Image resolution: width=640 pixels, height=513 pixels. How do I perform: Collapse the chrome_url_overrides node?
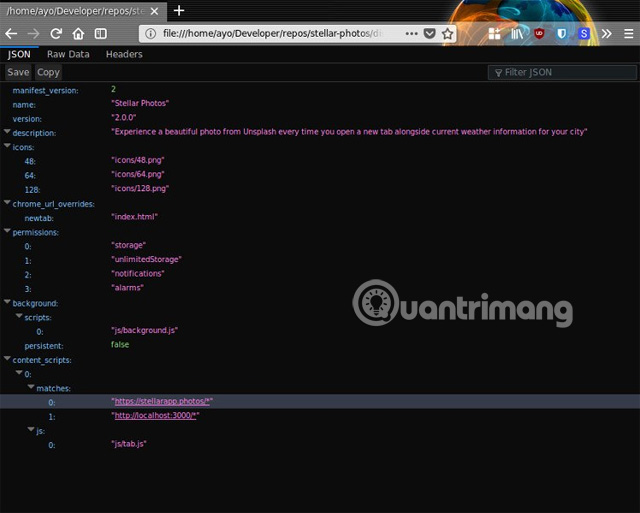(7, 202)
